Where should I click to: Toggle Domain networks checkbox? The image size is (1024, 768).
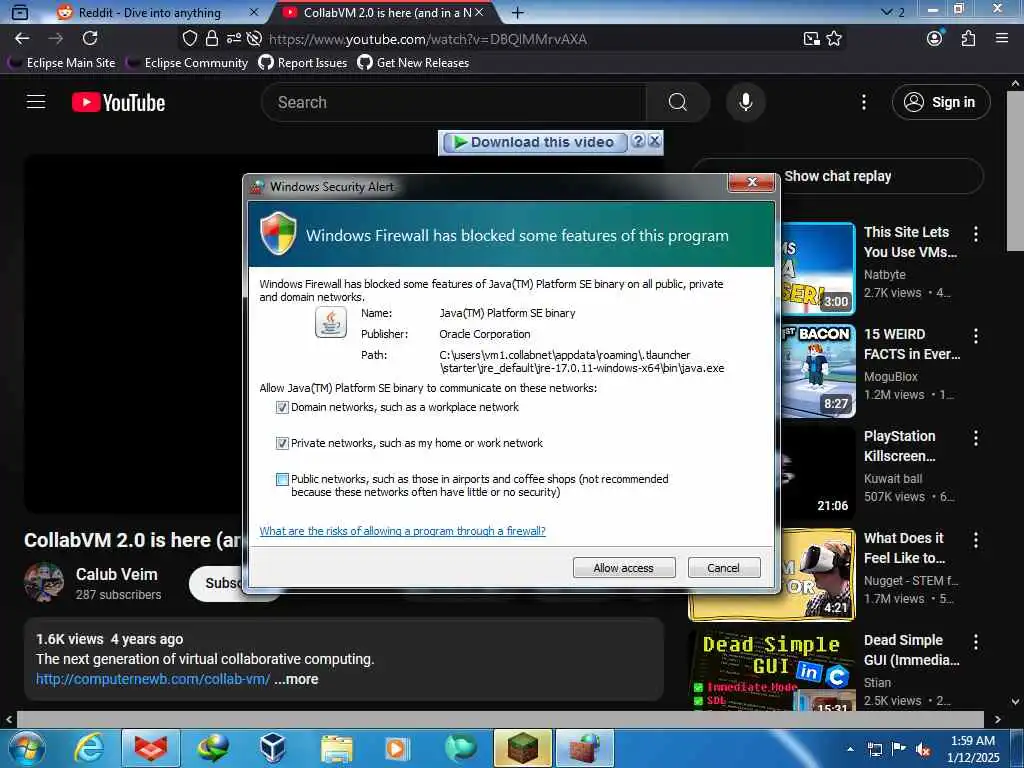(x=282, y=408)
